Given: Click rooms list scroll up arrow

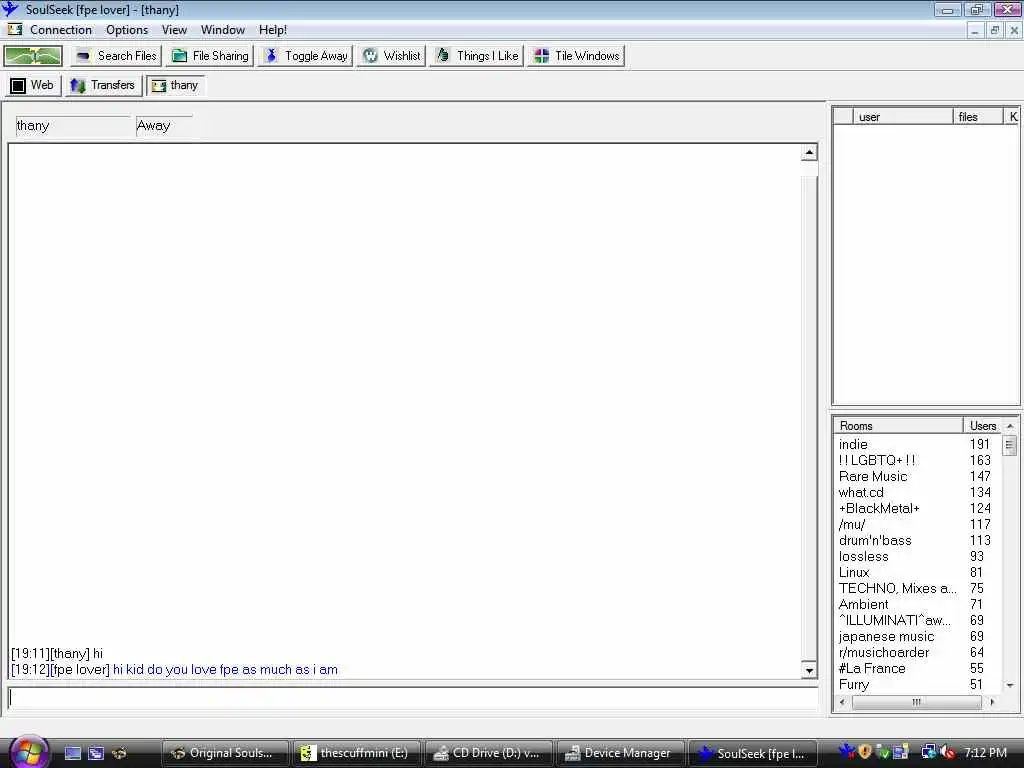Looking at the screenshot, I should tap(1010, 426).
